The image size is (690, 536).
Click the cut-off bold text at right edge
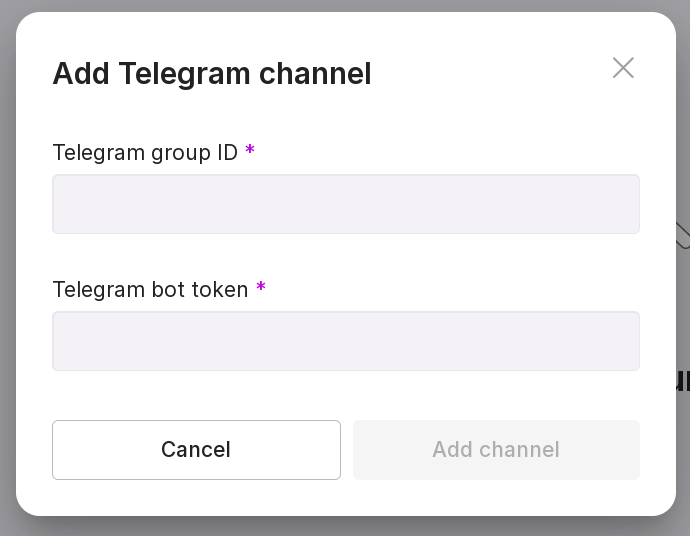683,381
